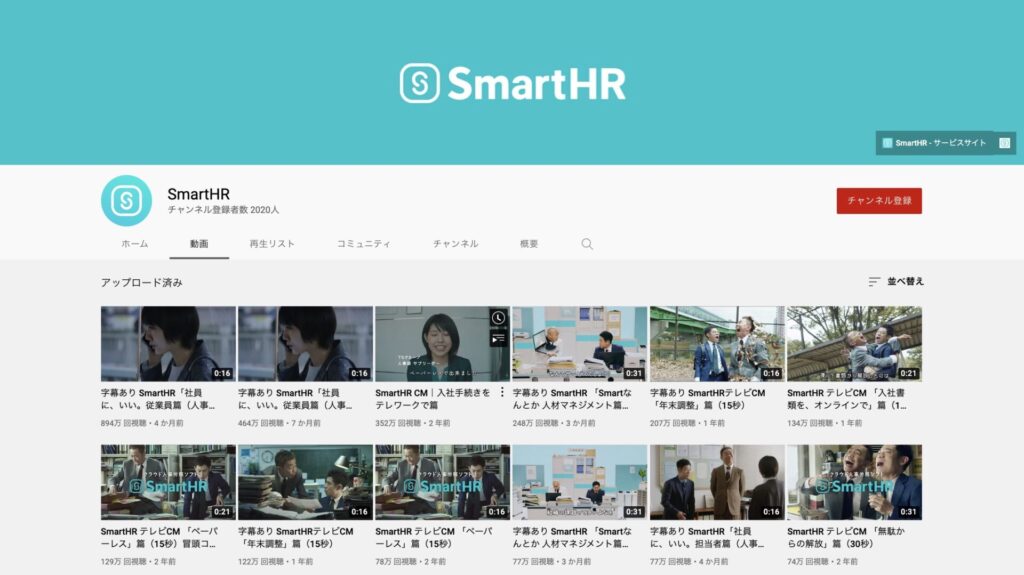Click the sort lines icon beside 並べ替え
Viewport: 1024px width, 575px height.
point(874,282)
